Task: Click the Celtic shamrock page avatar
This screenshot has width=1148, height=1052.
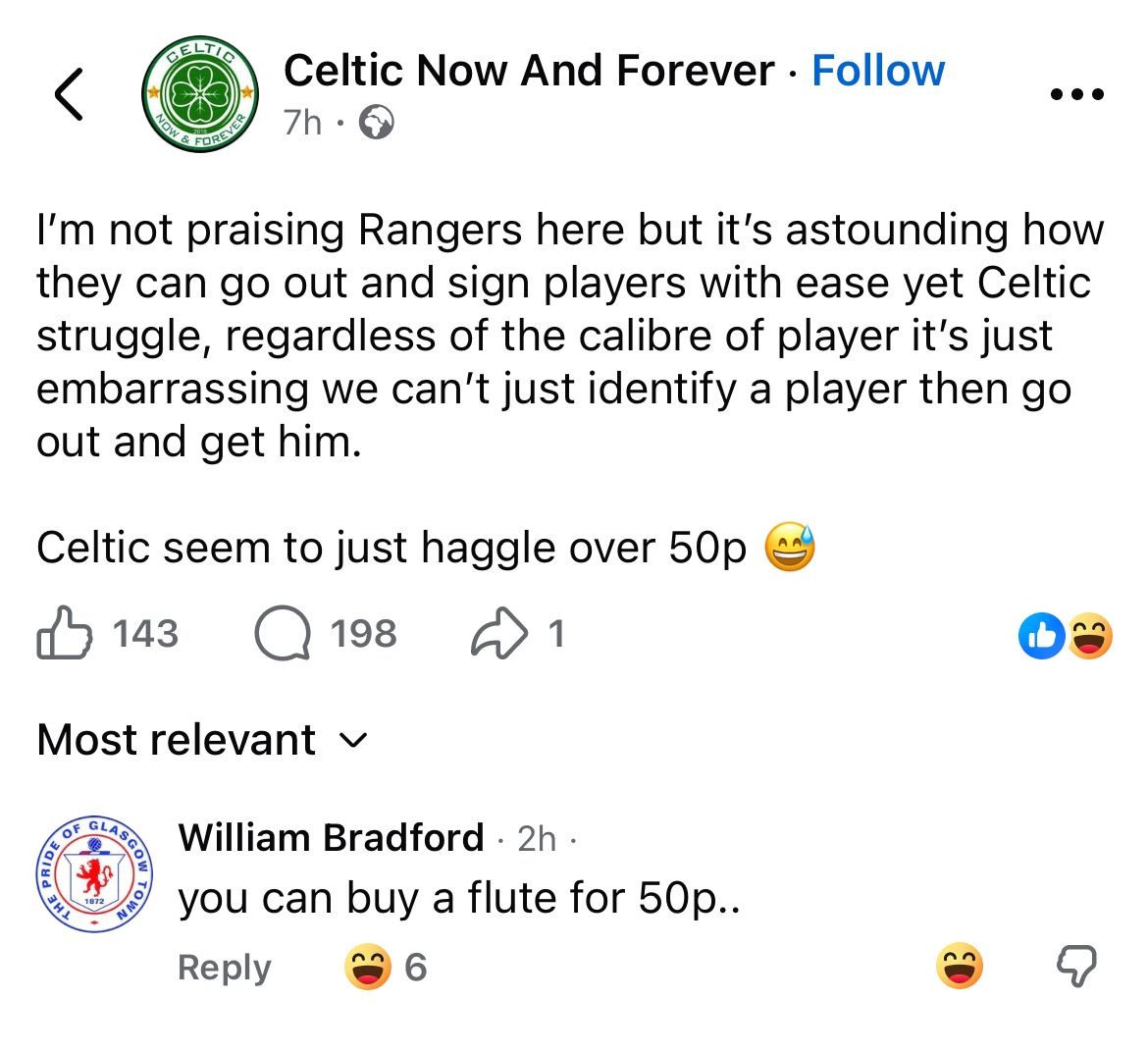Action: [200, 95]
